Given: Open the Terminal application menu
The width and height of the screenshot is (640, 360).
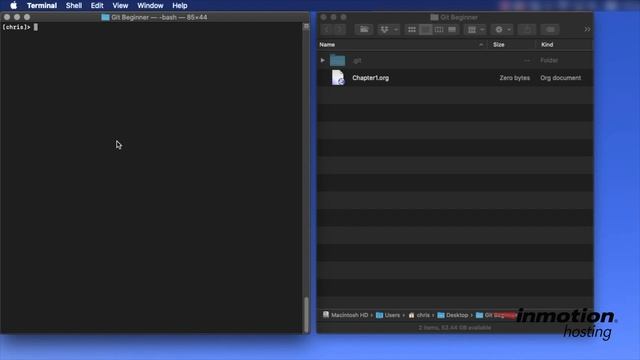Looking at the screenshot, I should (x=42, y=5).
